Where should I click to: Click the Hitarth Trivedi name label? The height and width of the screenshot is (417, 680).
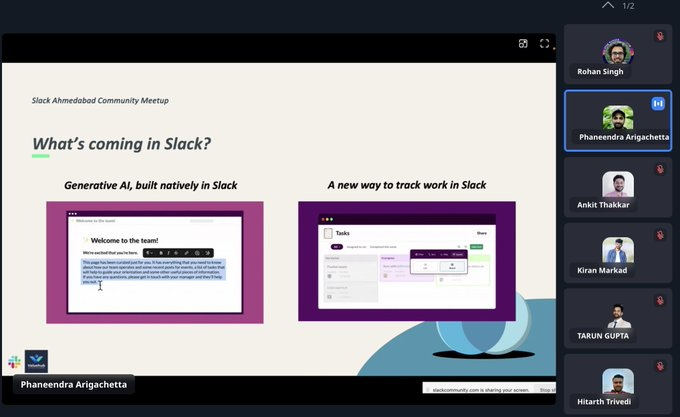pos(604,401)
